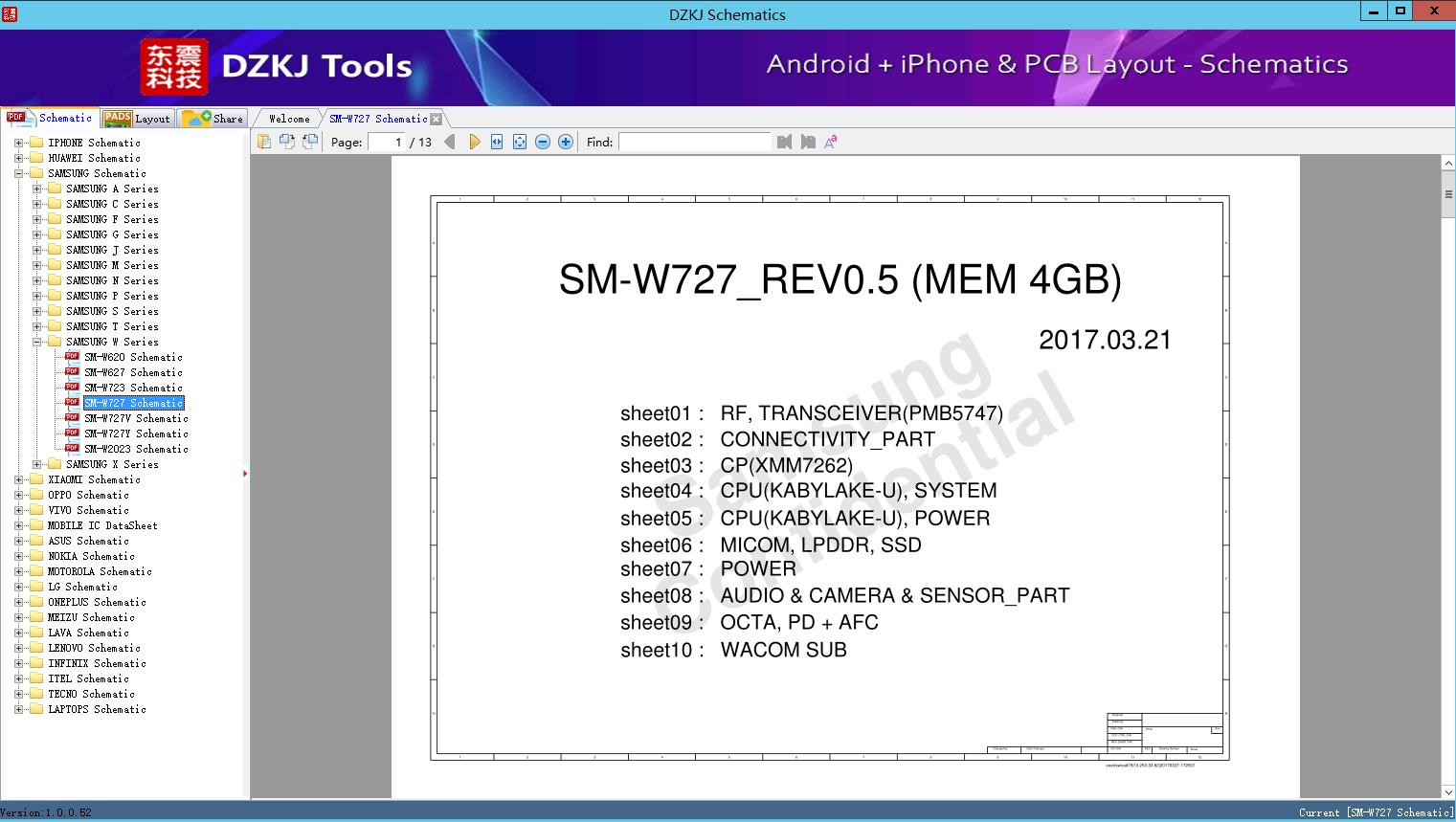
Task: Expand the LAPTOPS Schematic node
Action: (x=18, y=709)
